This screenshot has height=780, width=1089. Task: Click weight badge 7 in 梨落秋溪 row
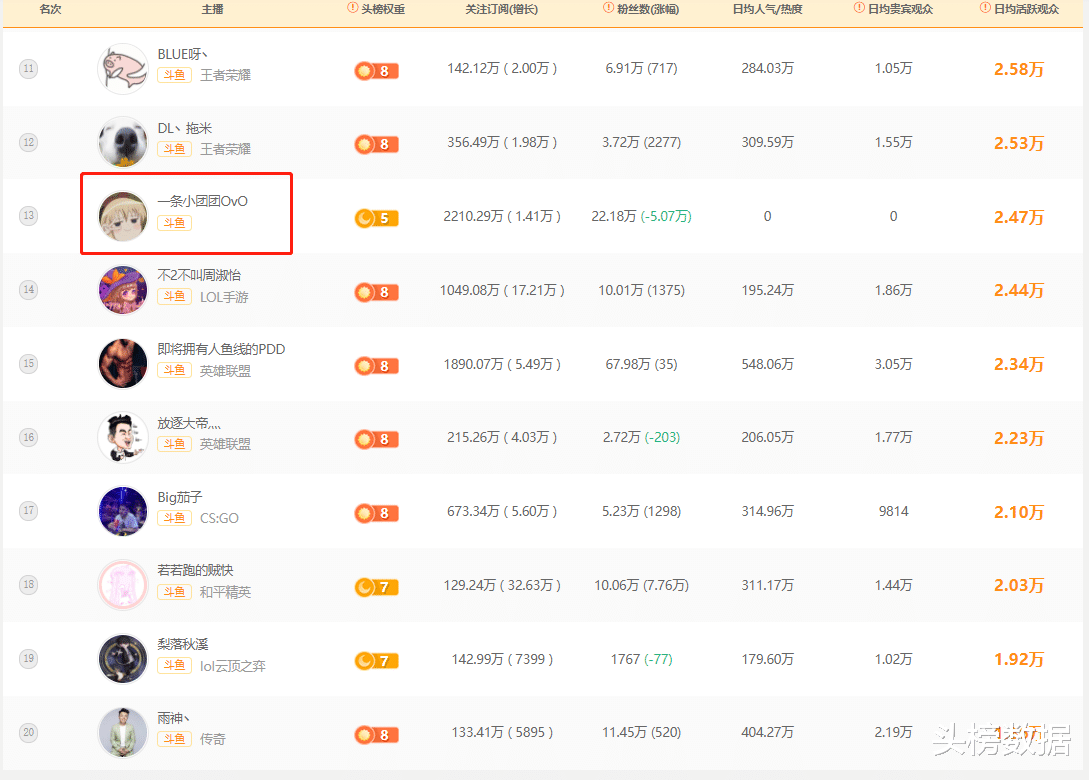pos(376,661)
